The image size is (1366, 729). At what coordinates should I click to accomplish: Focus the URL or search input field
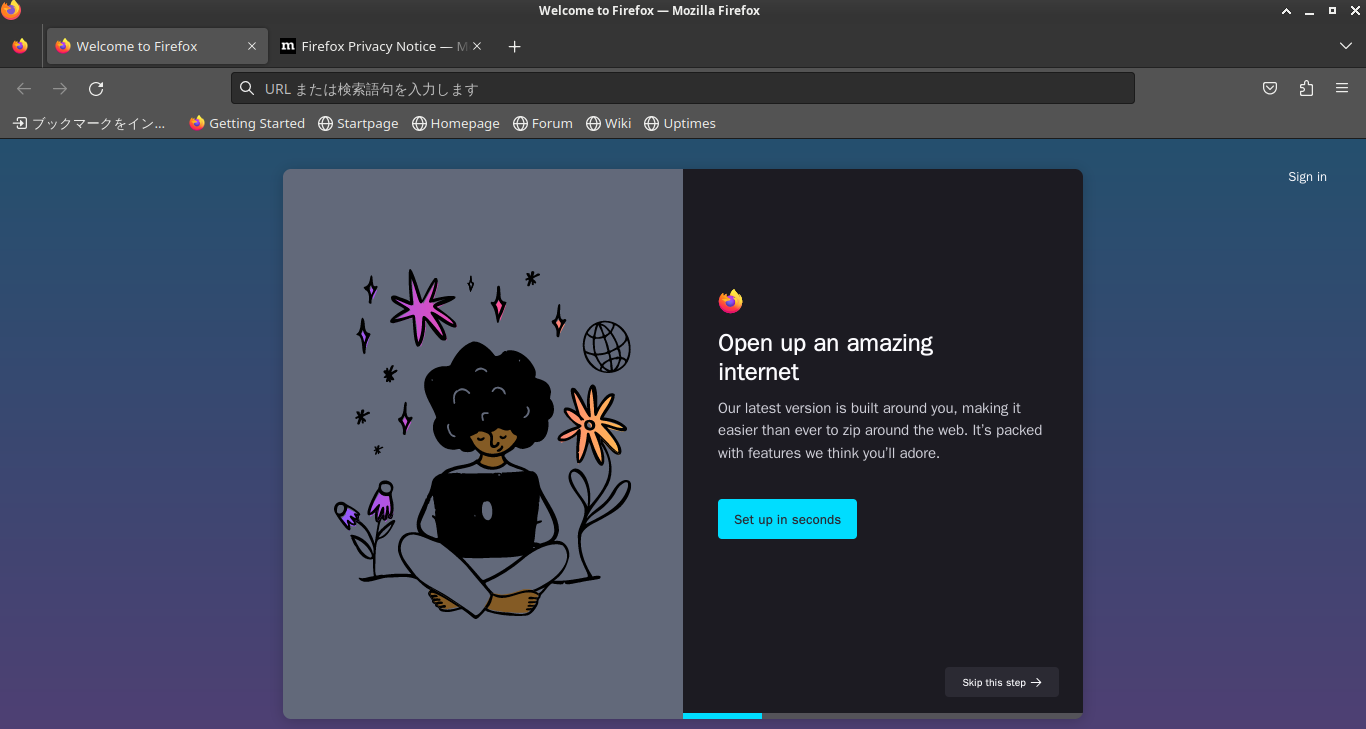coord(683,88)
